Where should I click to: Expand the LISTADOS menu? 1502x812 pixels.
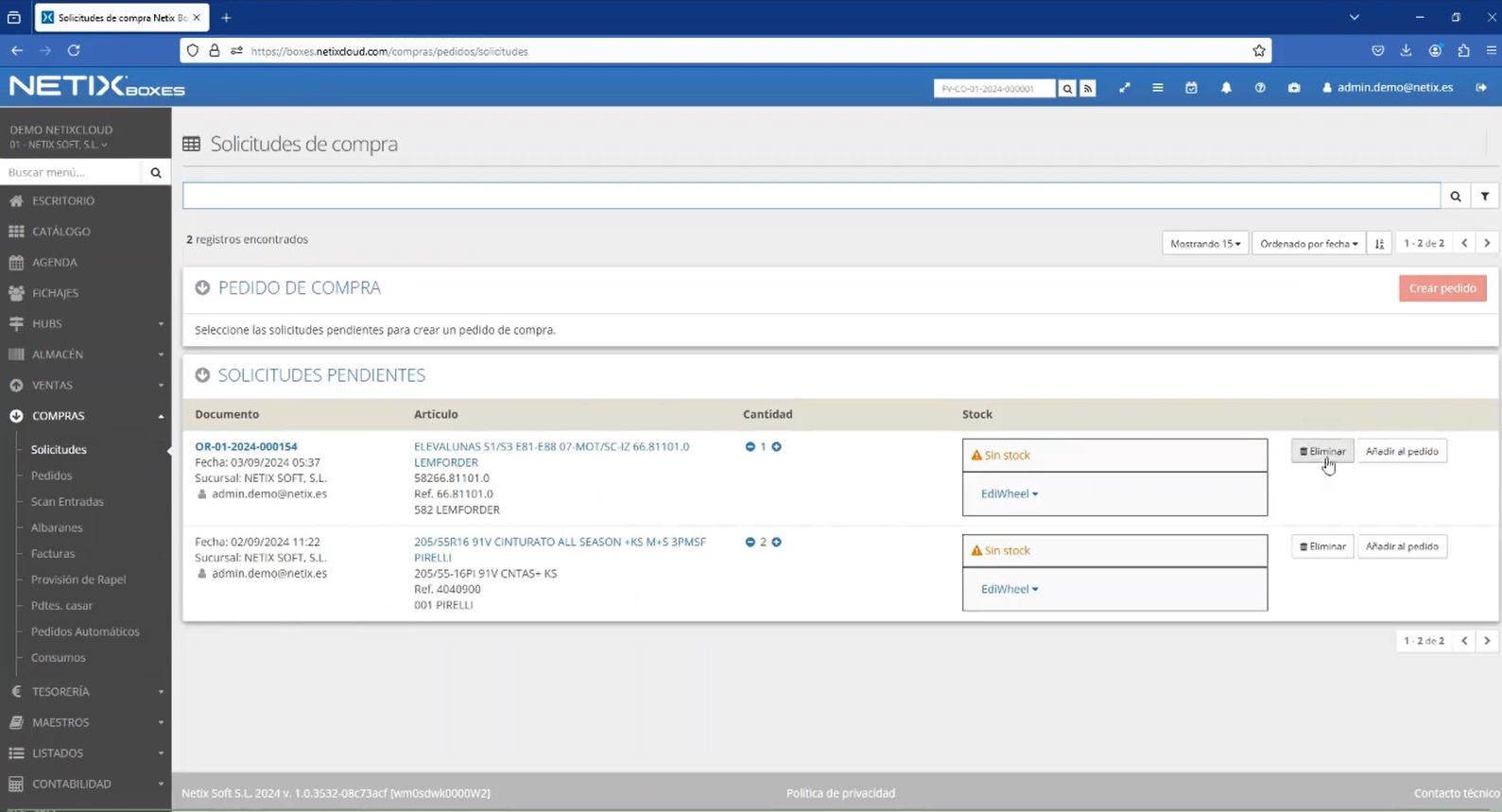85,753
